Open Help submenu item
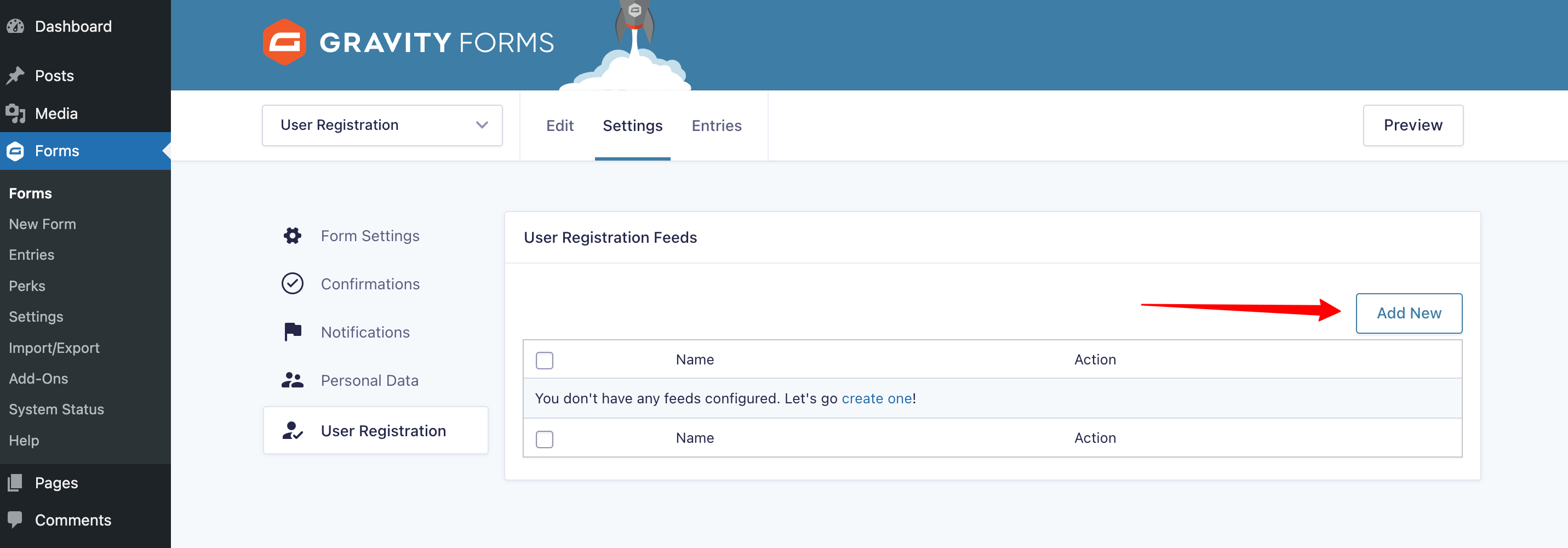Viewport: 1568px width, 548px height. 24,440
